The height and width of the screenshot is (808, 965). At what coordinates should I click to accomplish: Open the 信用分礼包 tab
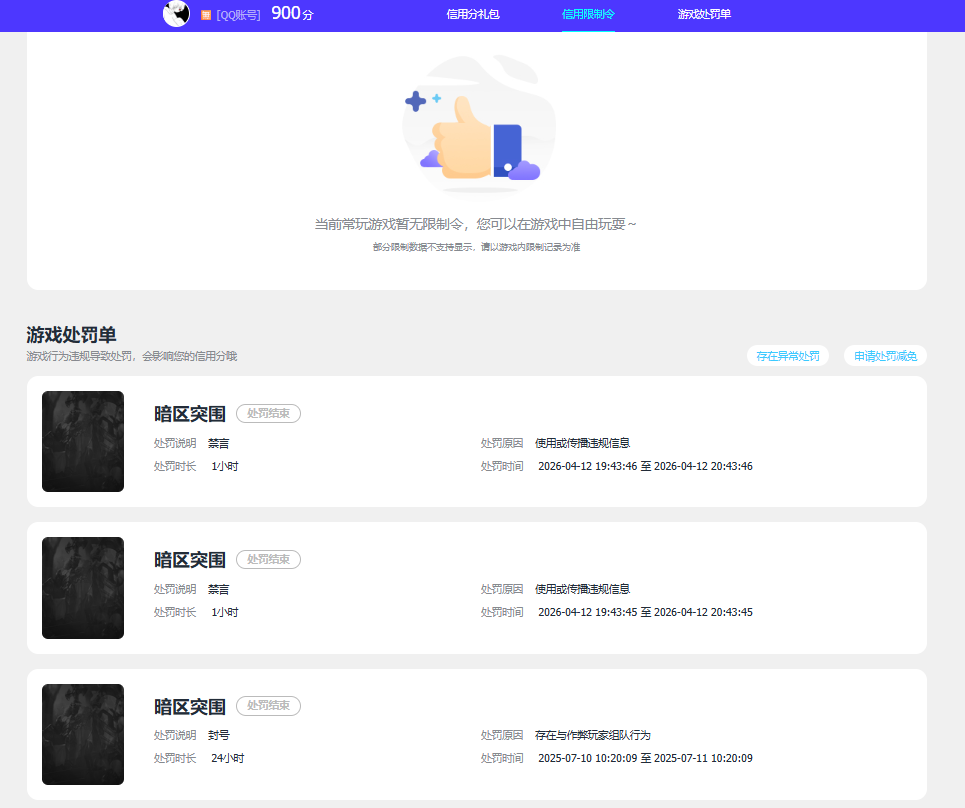472,15
